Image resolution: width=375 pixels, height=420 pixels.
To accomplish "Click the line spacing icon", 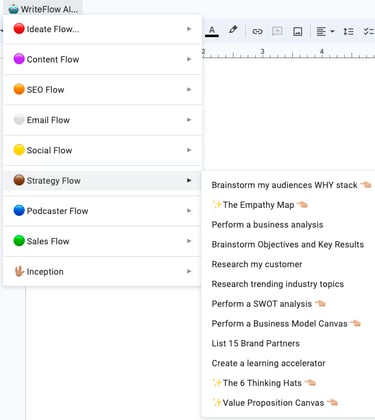I will (349, 32).
